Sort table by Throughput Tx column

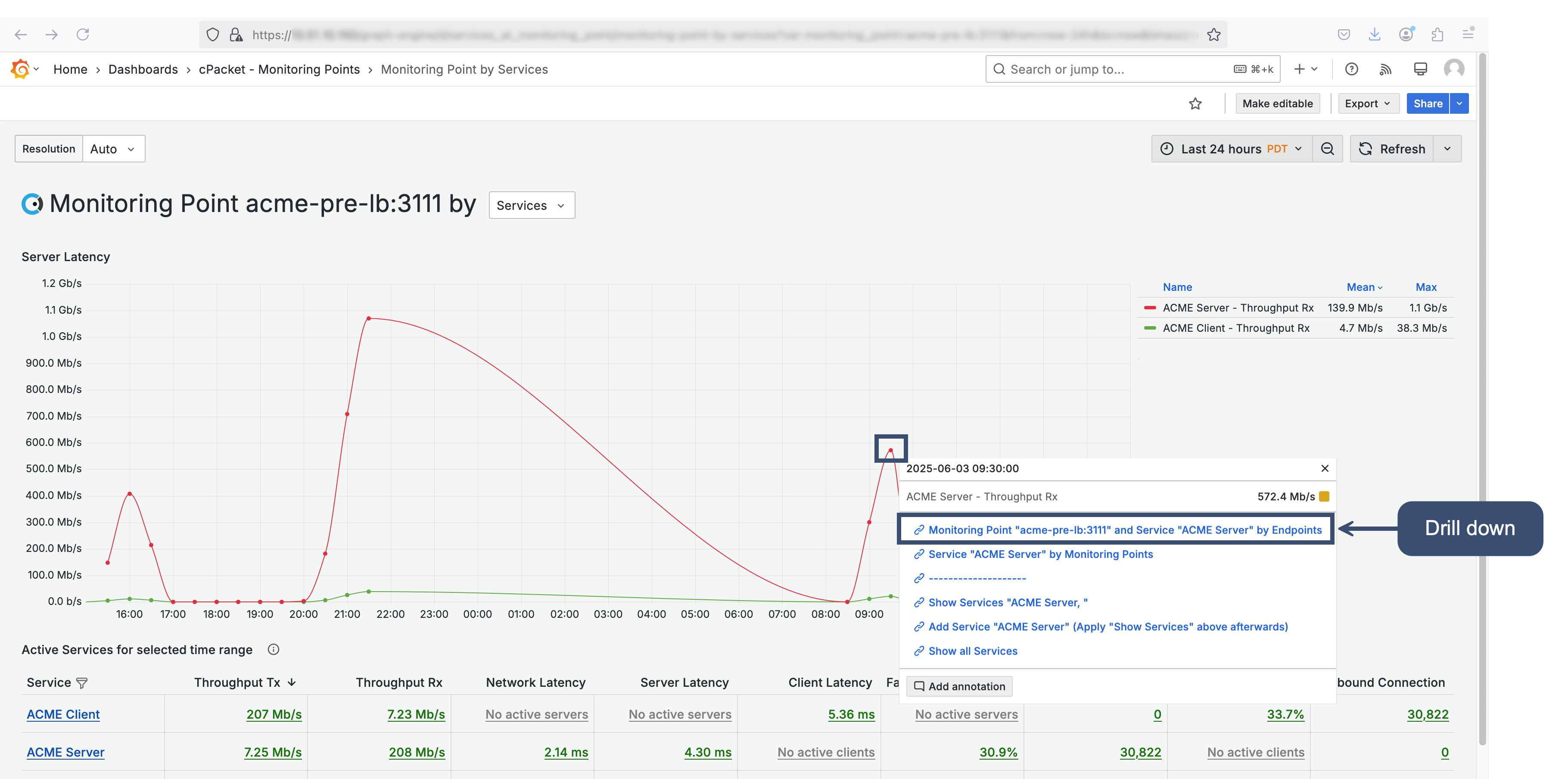click(245, 683)
